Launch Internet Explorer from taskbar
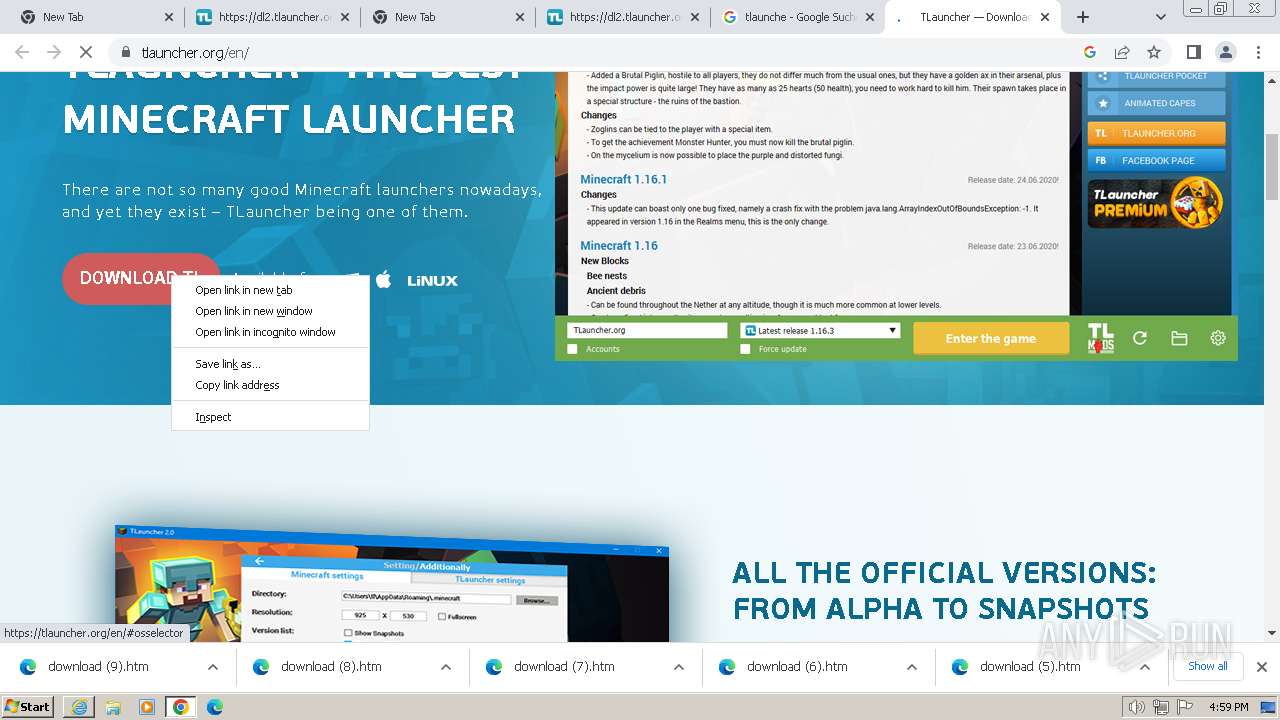Screen dimensions: 1280x720 click(x=78, y=707)
